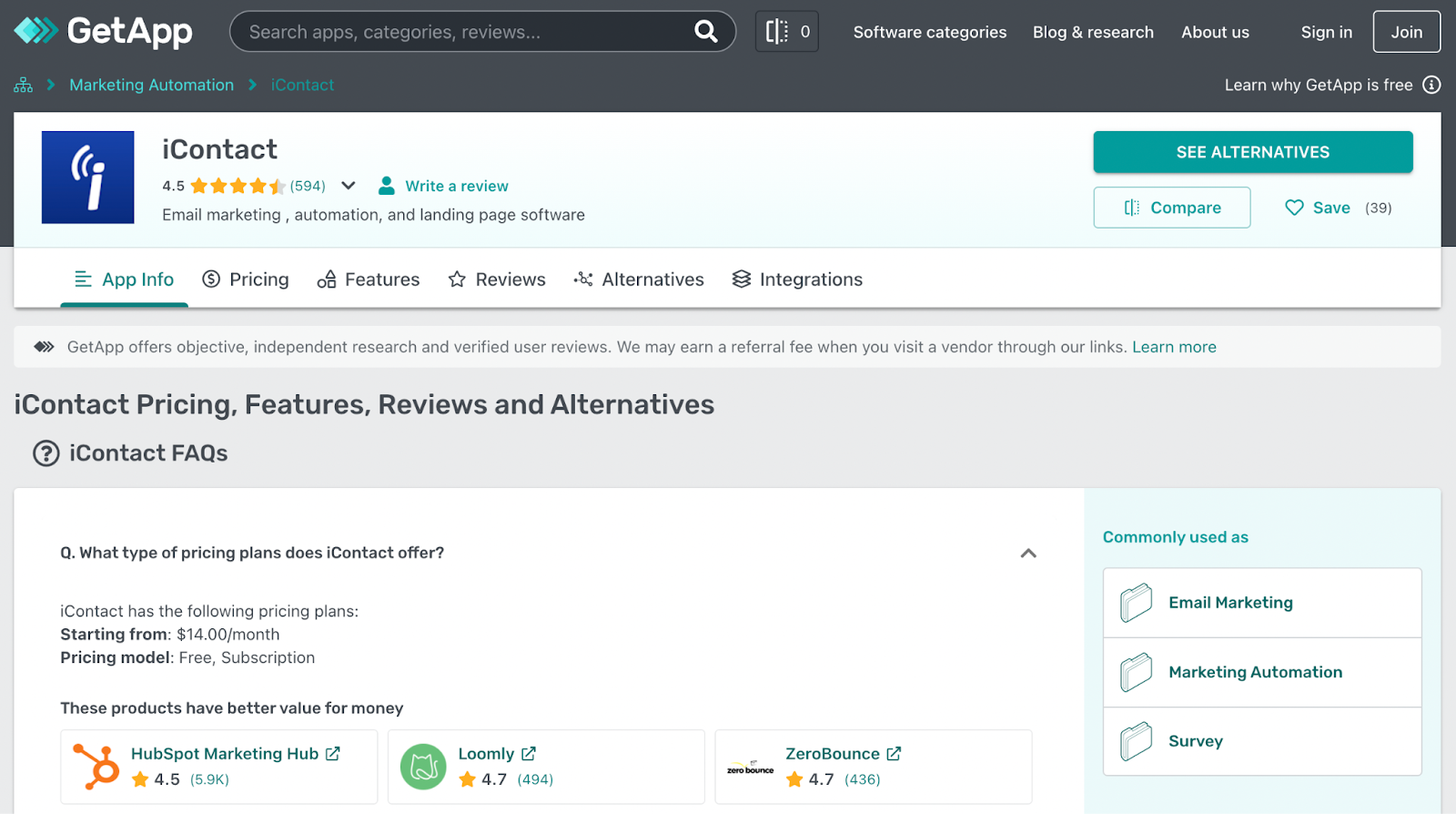
Task: Expand the rating breakdown chevron
Action: coord(349,186)
